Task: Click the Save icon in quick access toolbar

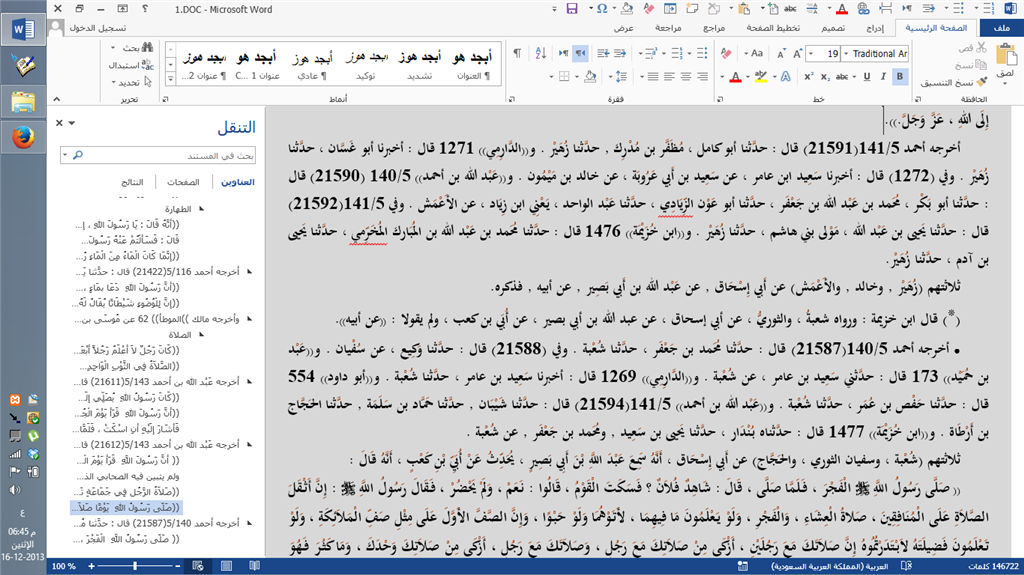Action: 572,8
